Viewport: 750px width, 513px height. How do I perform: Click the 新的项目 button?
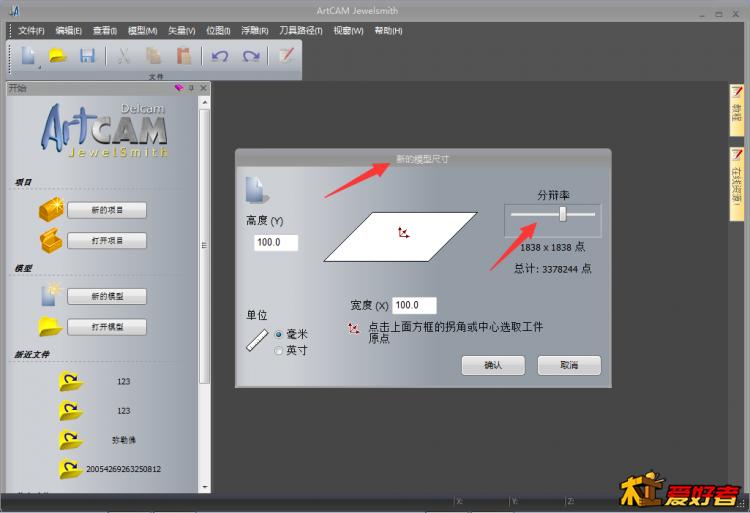(x=107, y=210)
